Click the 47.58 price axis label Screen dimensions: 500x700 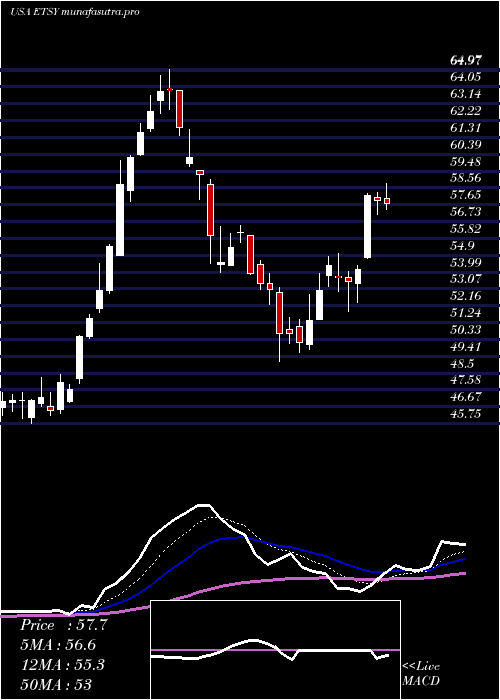tap(465, 381)
